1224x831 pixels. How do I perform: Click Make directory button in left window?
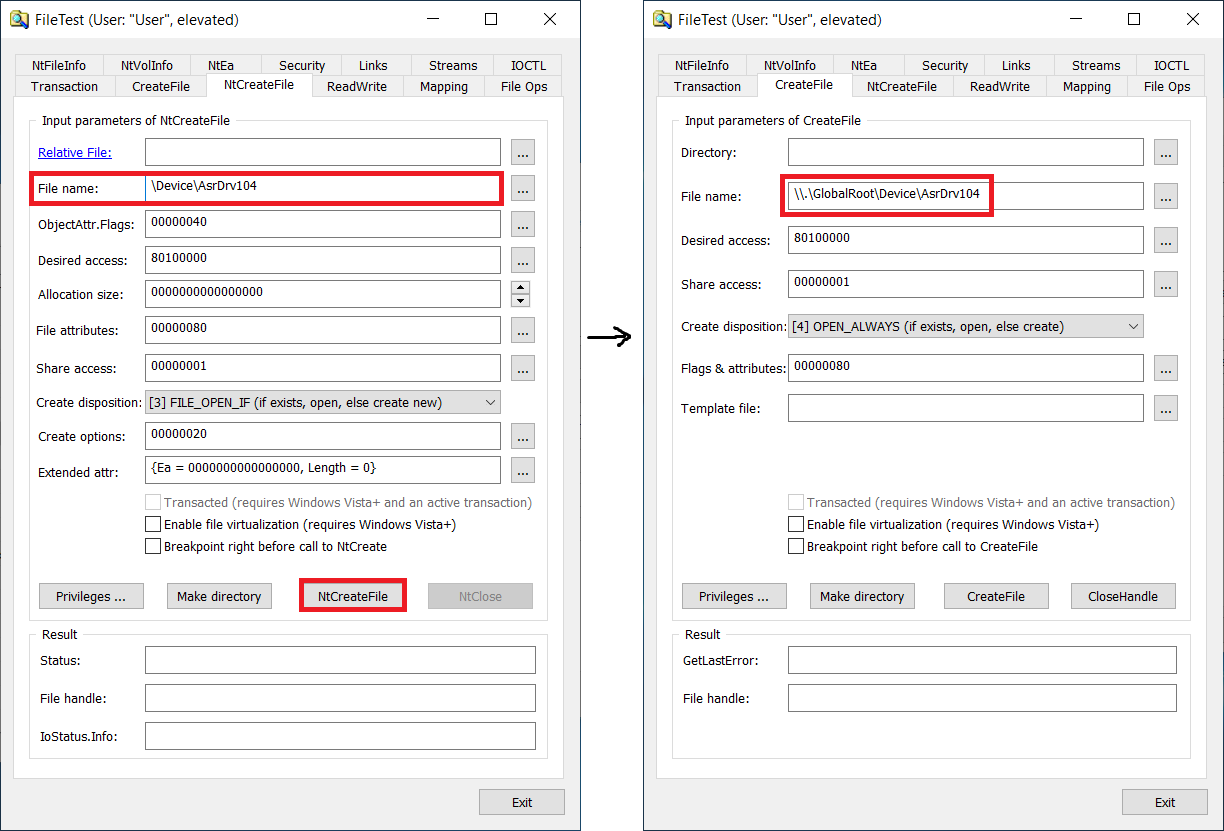219,596
